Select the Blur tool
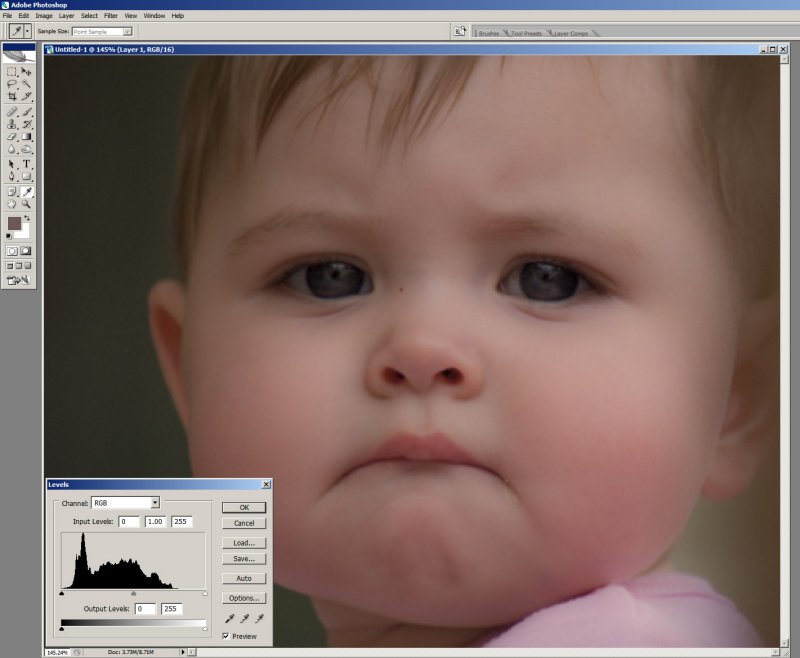Image resolution: width=800 pixels, height=658 pixels. click(12, 149)
